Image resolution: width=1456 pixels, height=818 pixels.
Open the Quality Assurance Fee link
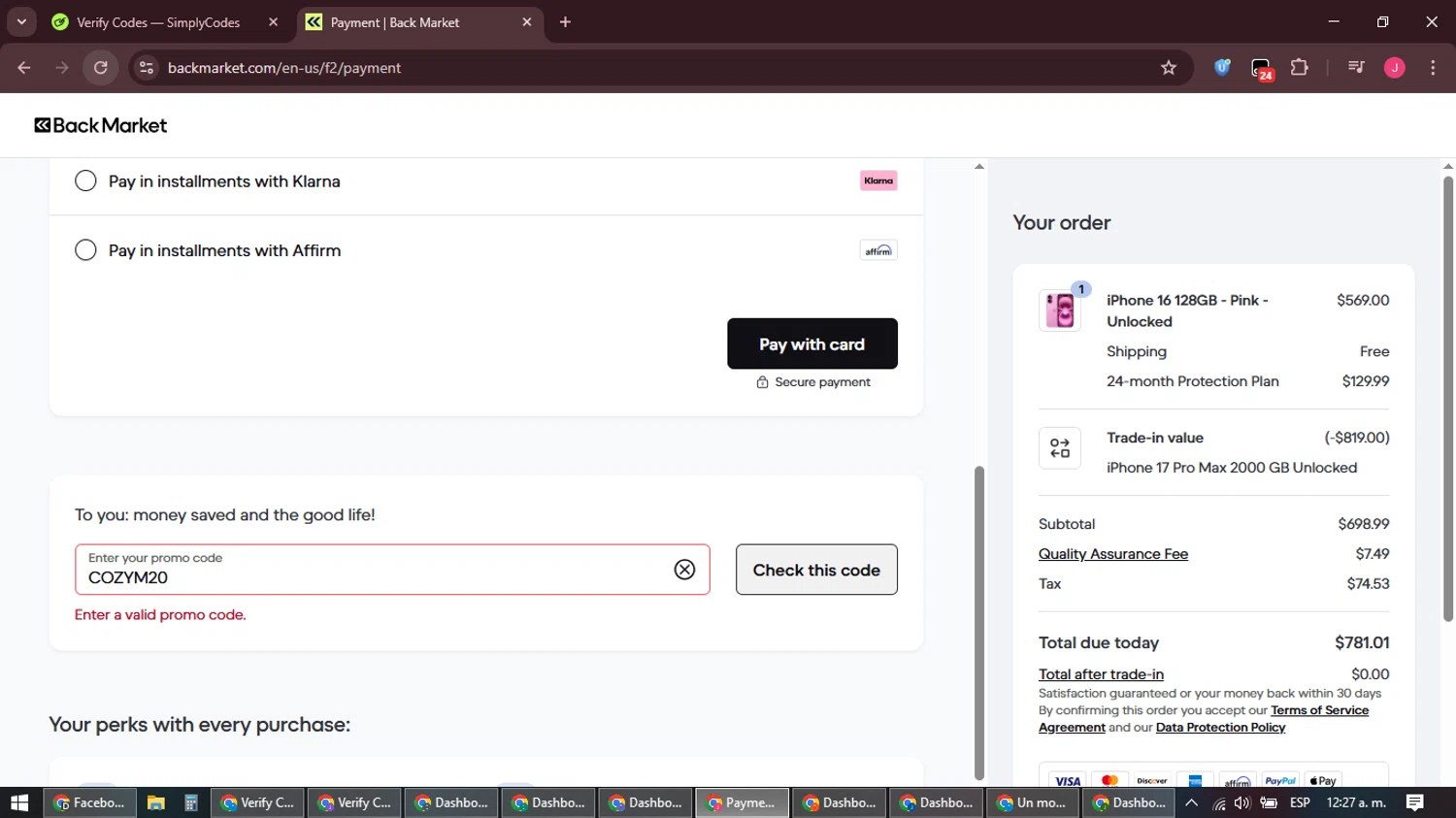pos(1113,554)
